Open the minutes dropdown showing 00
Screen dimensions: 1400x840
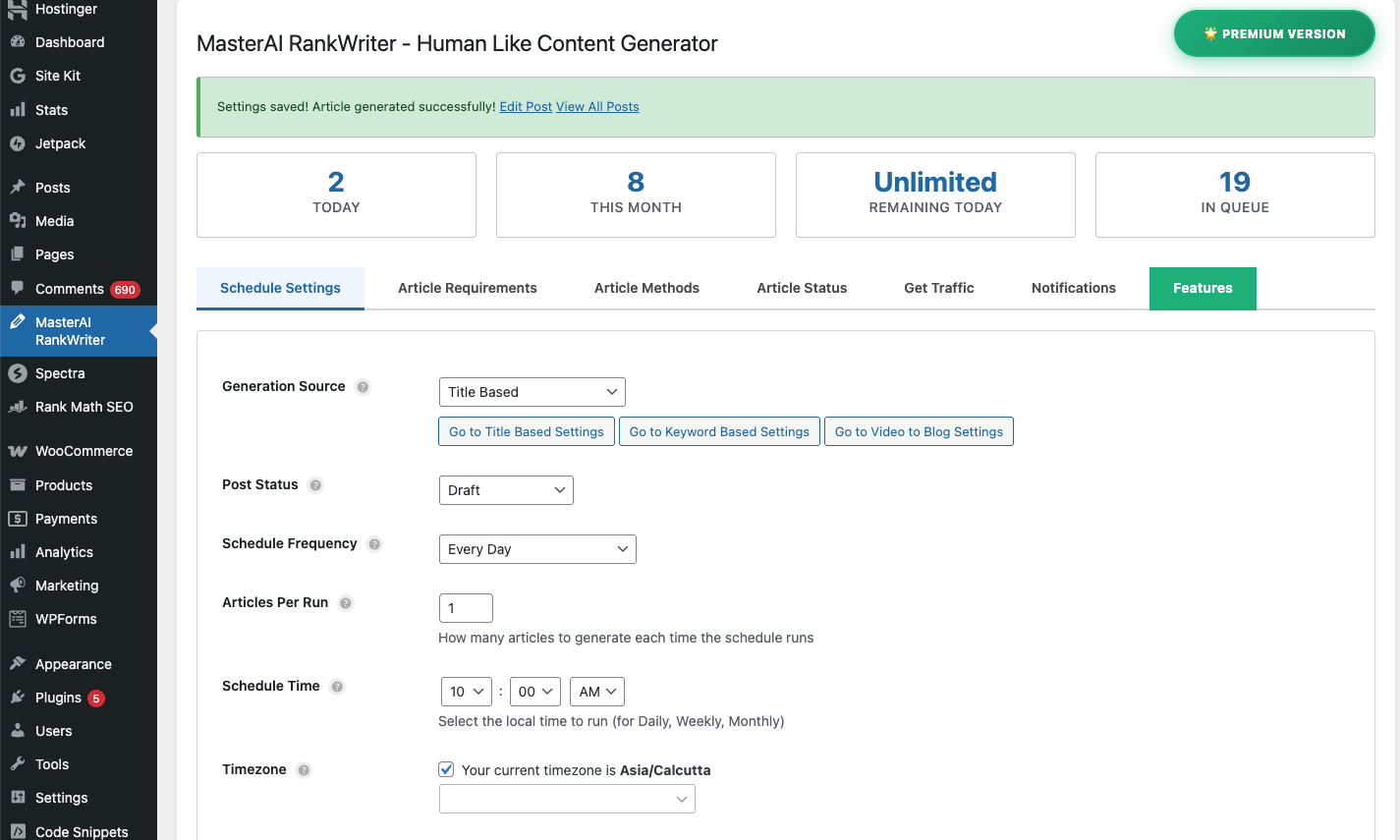535,692
